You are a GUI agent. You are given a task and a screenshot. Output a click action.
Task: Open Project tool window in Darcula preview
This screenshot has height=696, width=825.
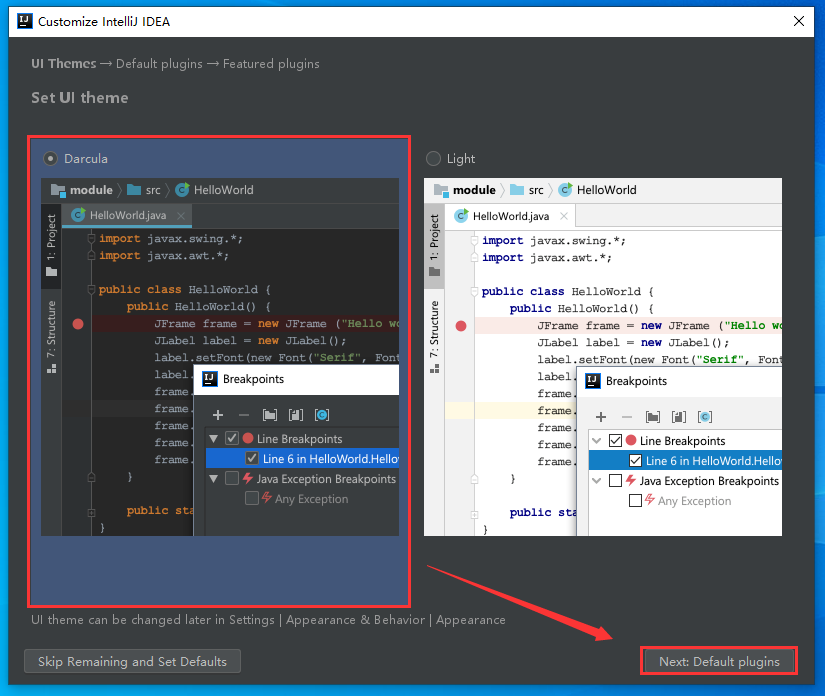pyautogui.click(x=51, y=245)
